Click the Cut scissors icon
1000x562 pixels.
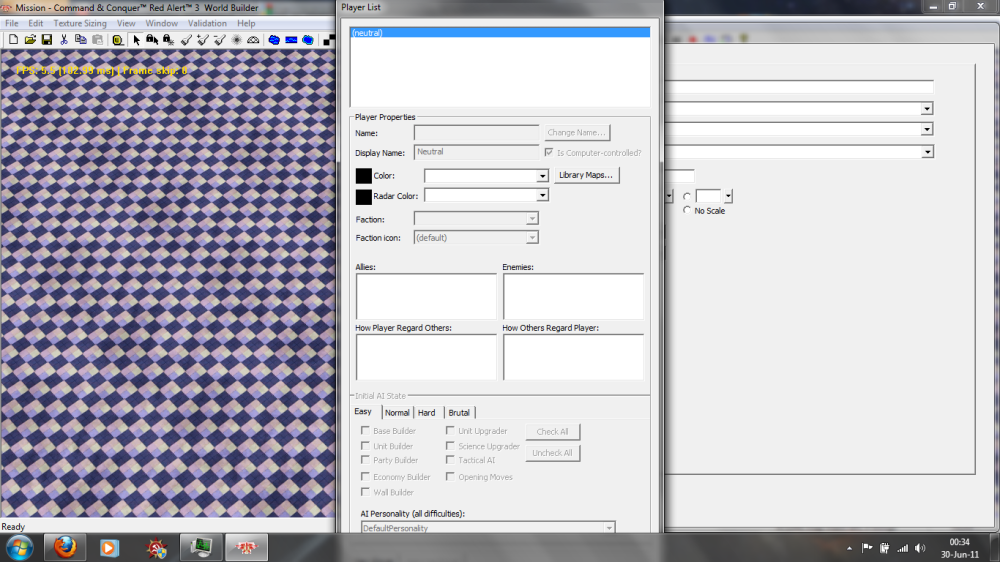click(x=64, y=40)
